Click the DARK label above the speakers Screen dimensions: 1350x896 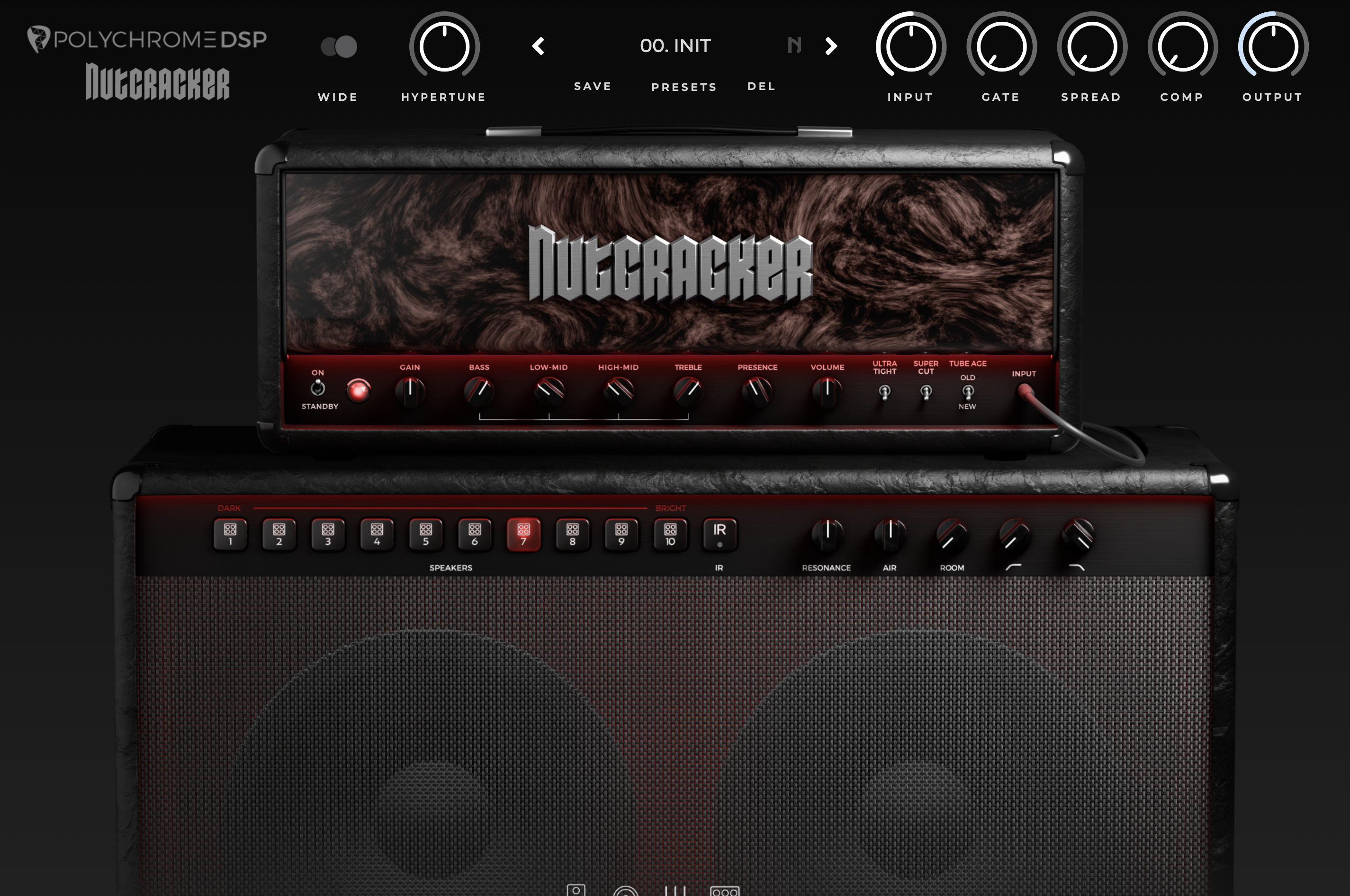[x=229, y=508]
